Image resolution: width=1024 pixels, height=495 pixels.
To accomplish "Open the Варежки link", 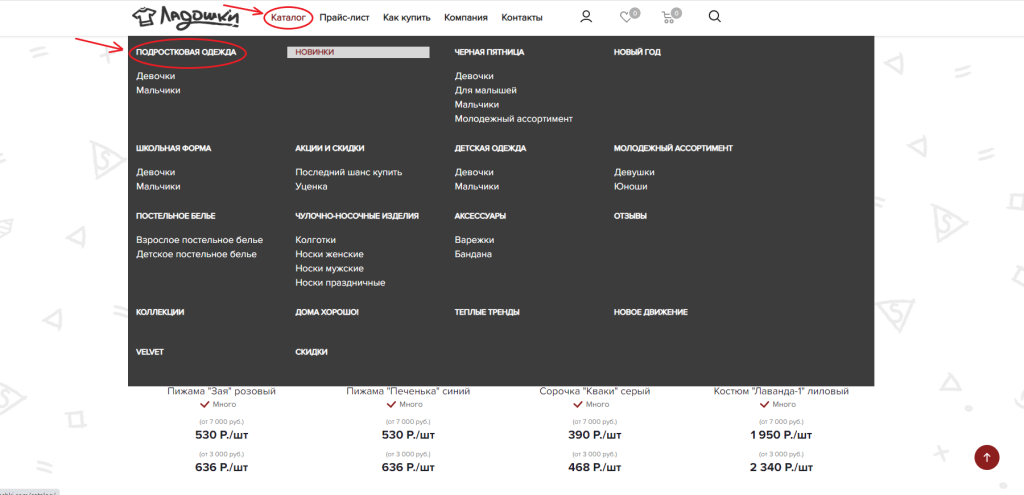I will click(x=475, y=240).
